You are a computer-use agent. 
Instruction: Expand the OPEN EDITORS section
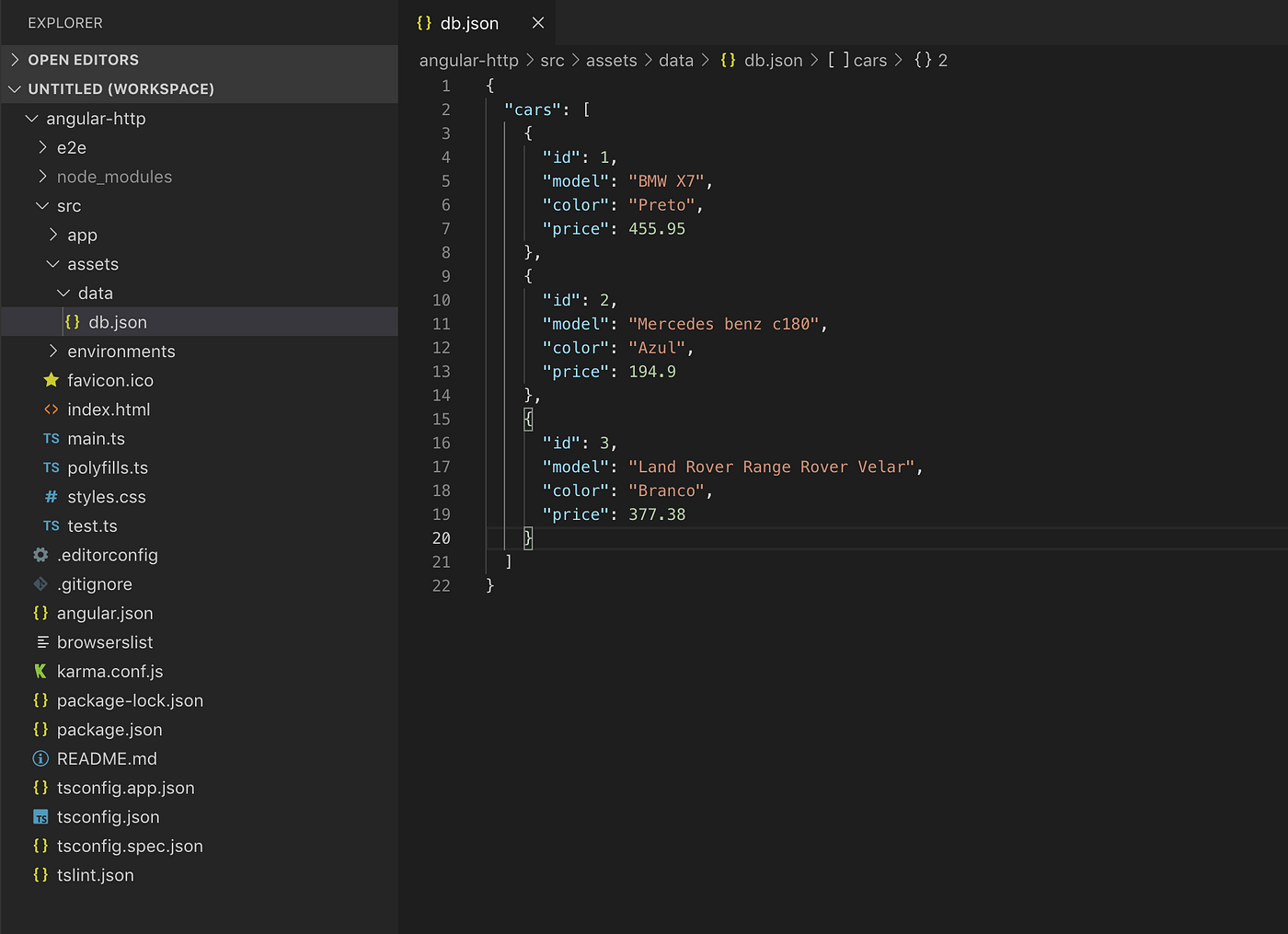[200, 60]
